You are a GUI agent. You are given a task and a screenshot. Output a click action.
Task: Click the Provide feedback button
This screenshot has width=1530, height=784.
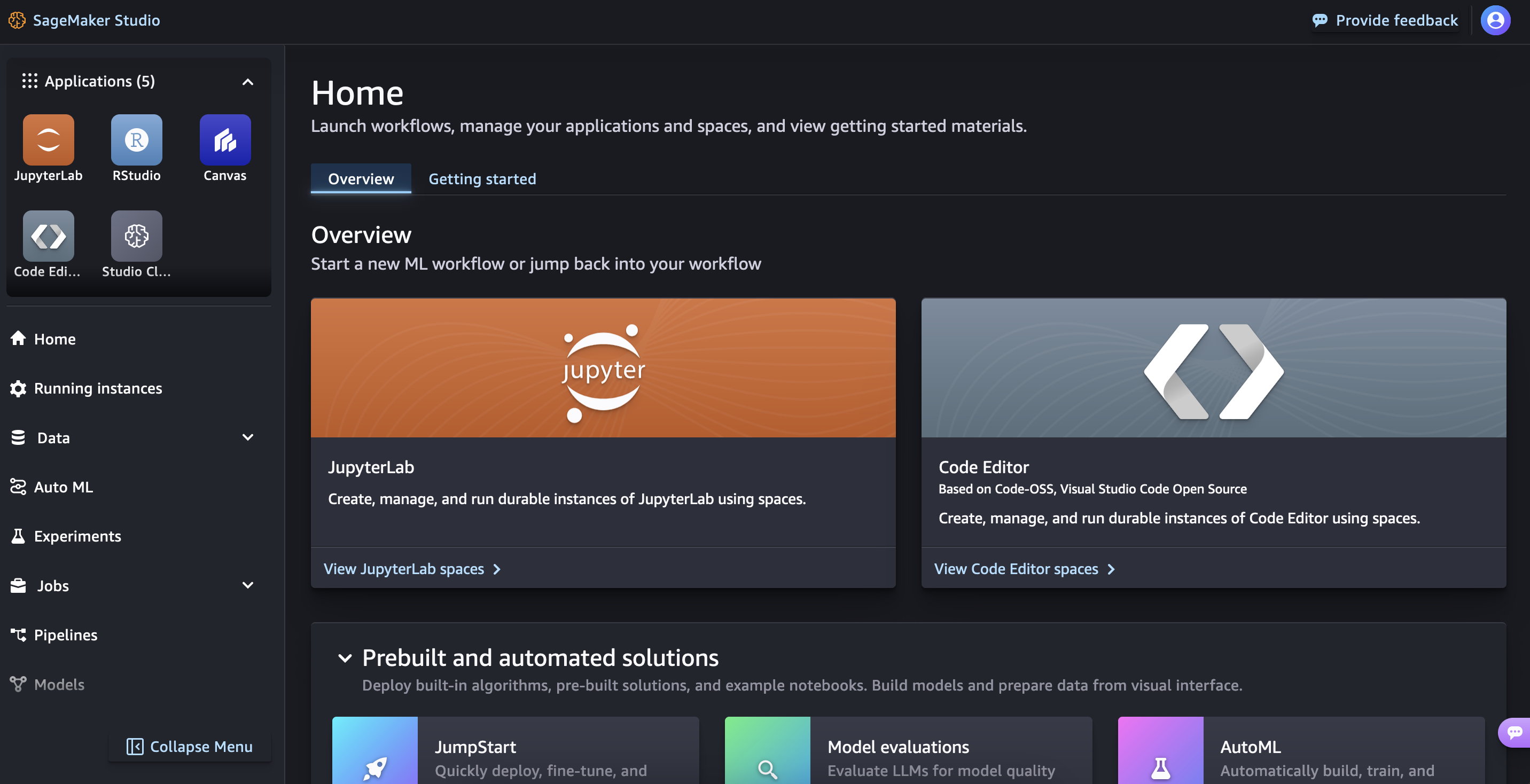(x=1385, y=20)
